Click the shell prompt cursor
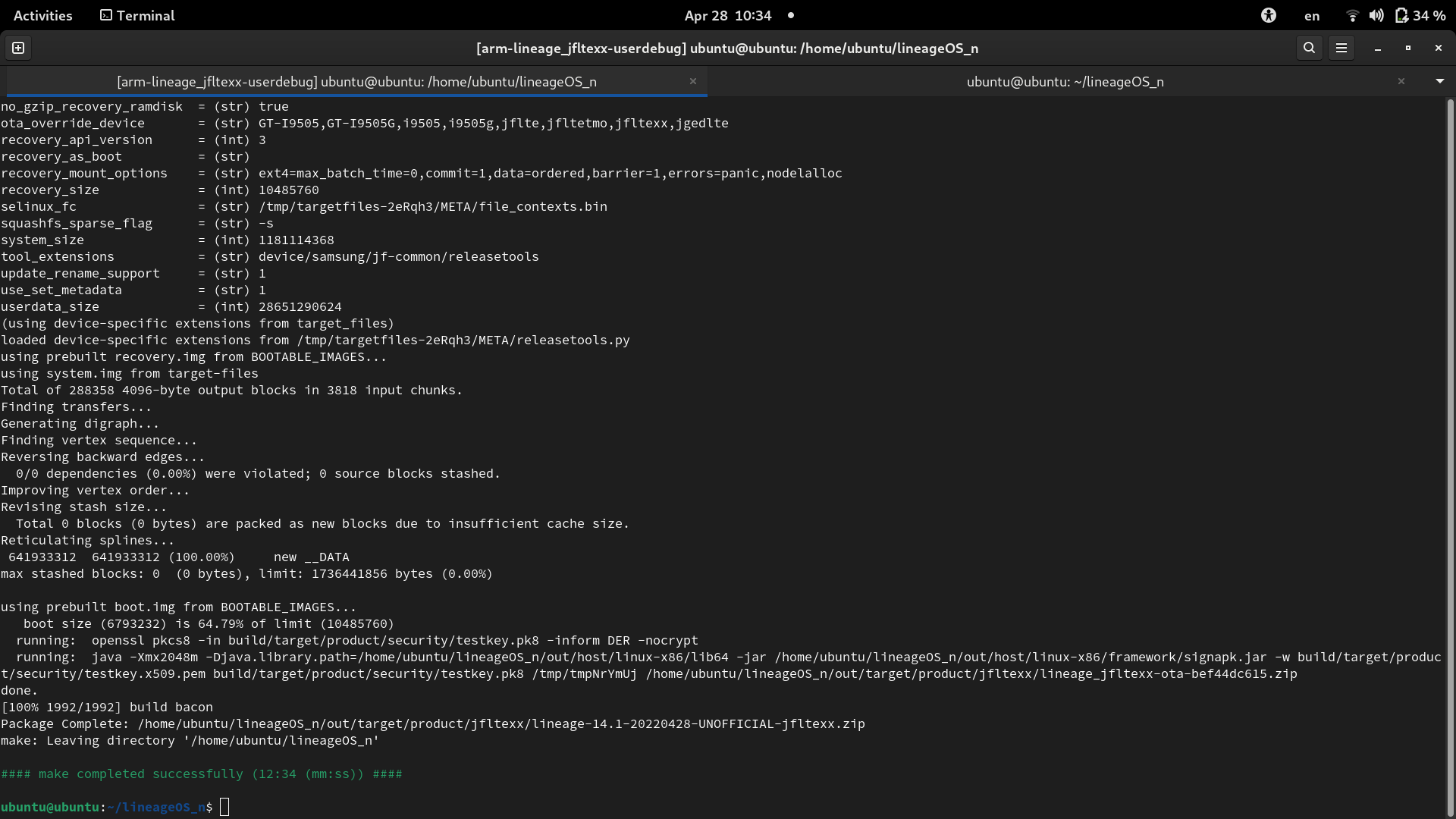The image size is (1456, 819). 224,807
